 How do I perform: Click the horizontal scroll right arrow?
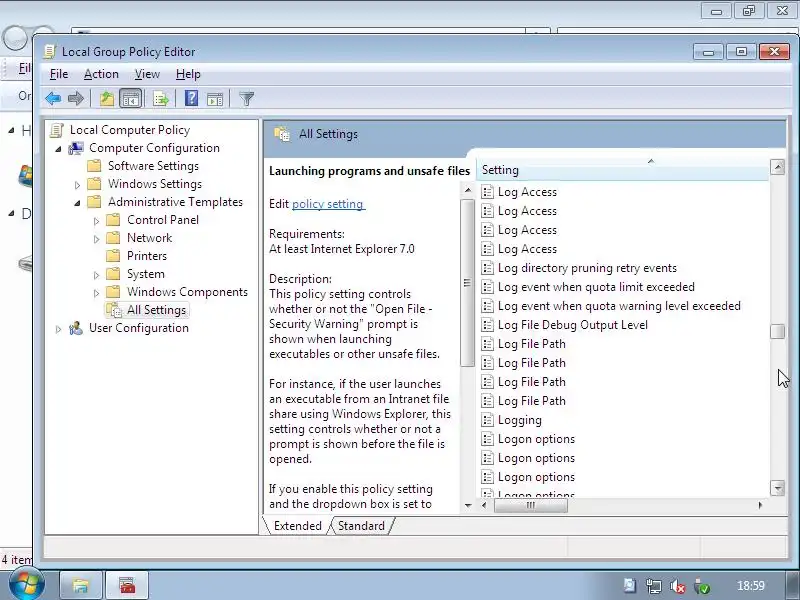pos(761,505)
